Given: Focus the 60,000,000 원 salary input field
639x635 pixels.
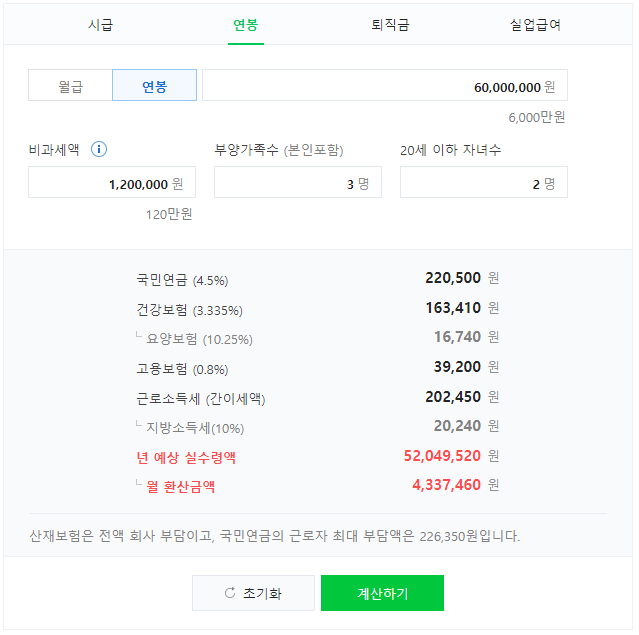Looking at the screenshot, I should click(x=385, y=85).
